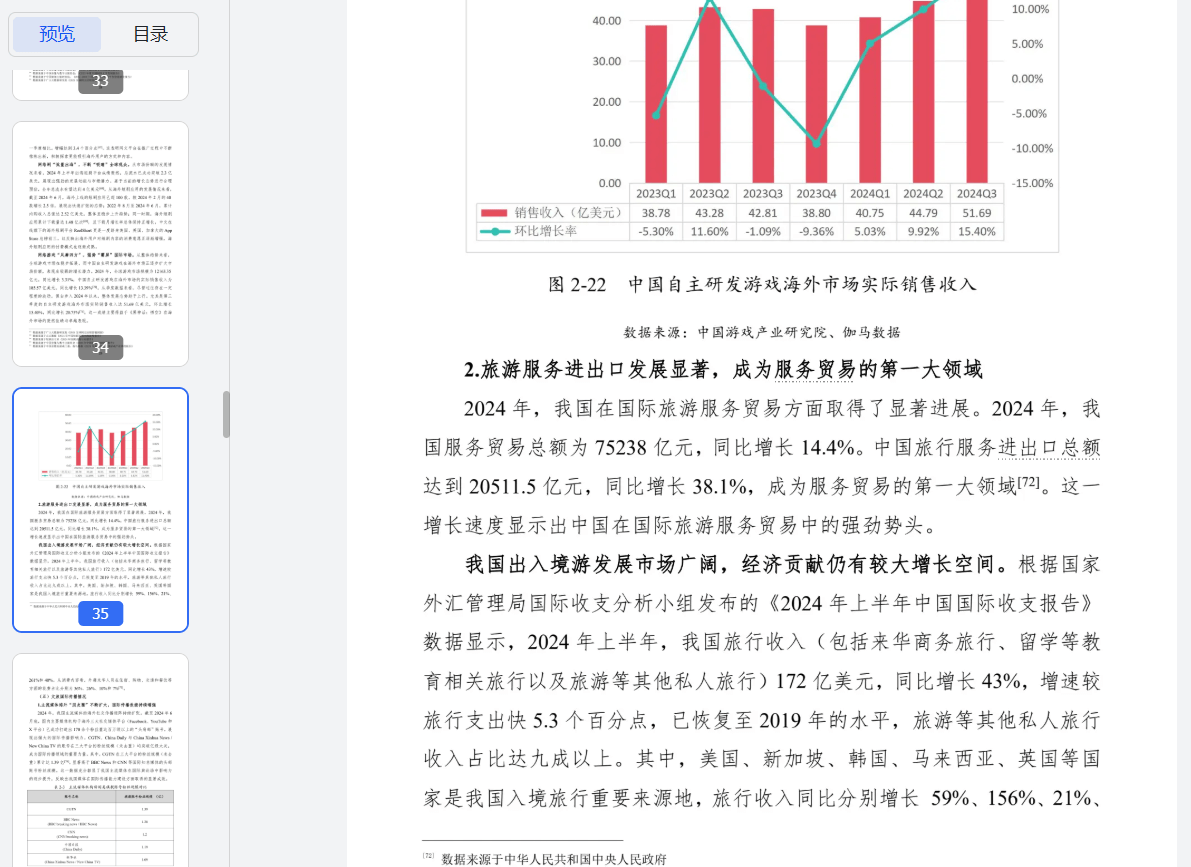Click the 51.69 sales value cell
The width and height of the screenshot is (1191, 867).
(976, 212)
